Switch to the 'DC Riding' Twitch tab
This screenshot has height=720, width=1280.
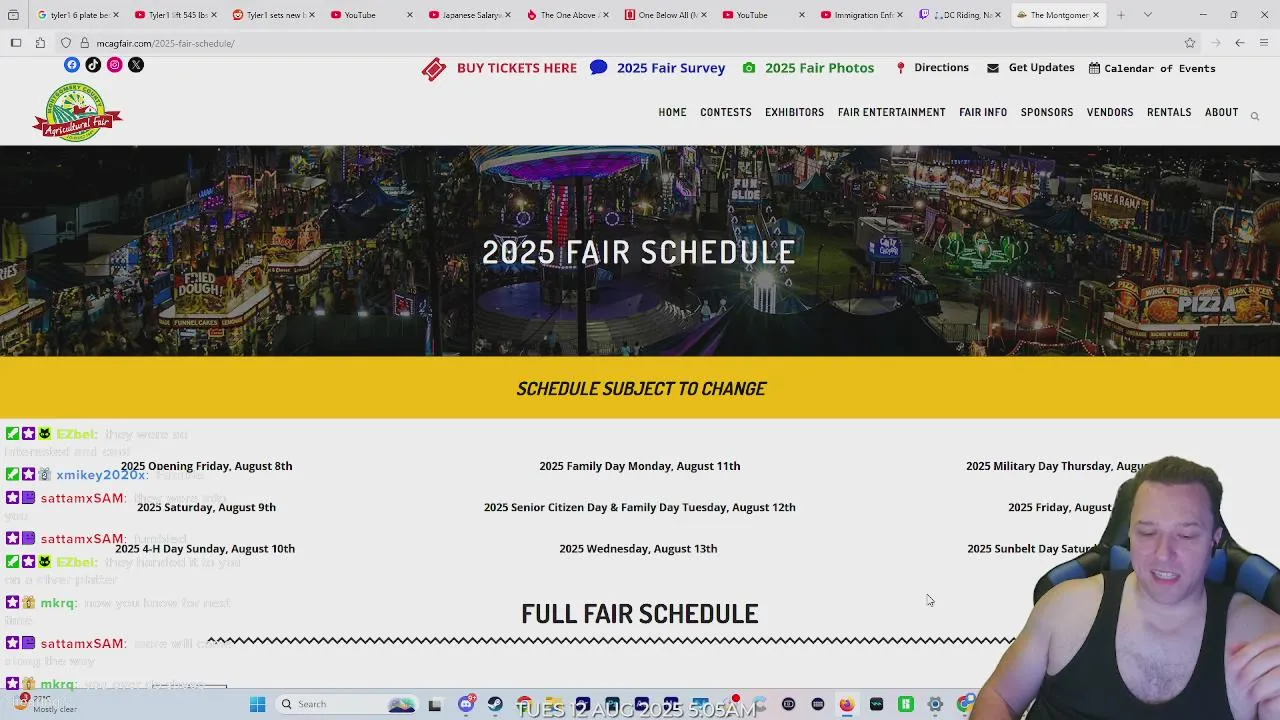(958, 15)
